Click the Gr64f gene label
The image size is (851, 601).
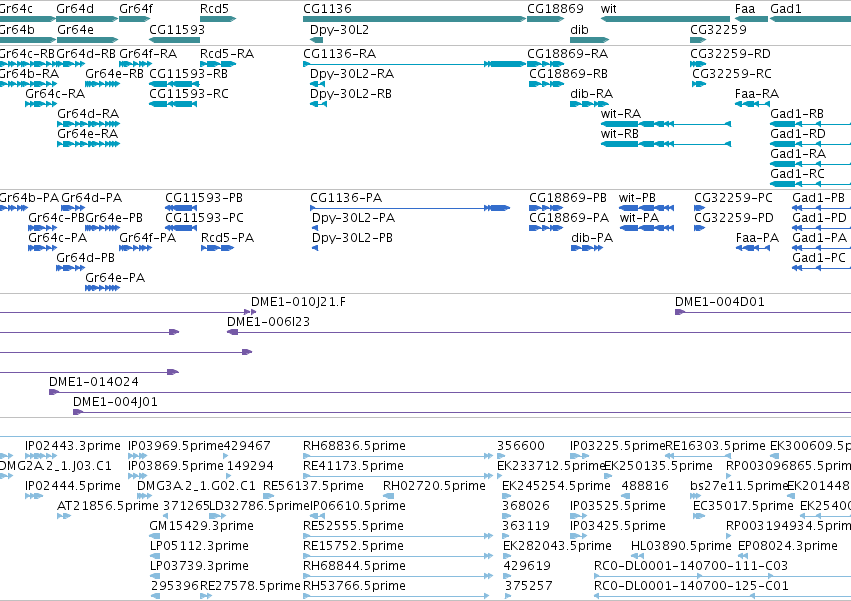point(136,9)
